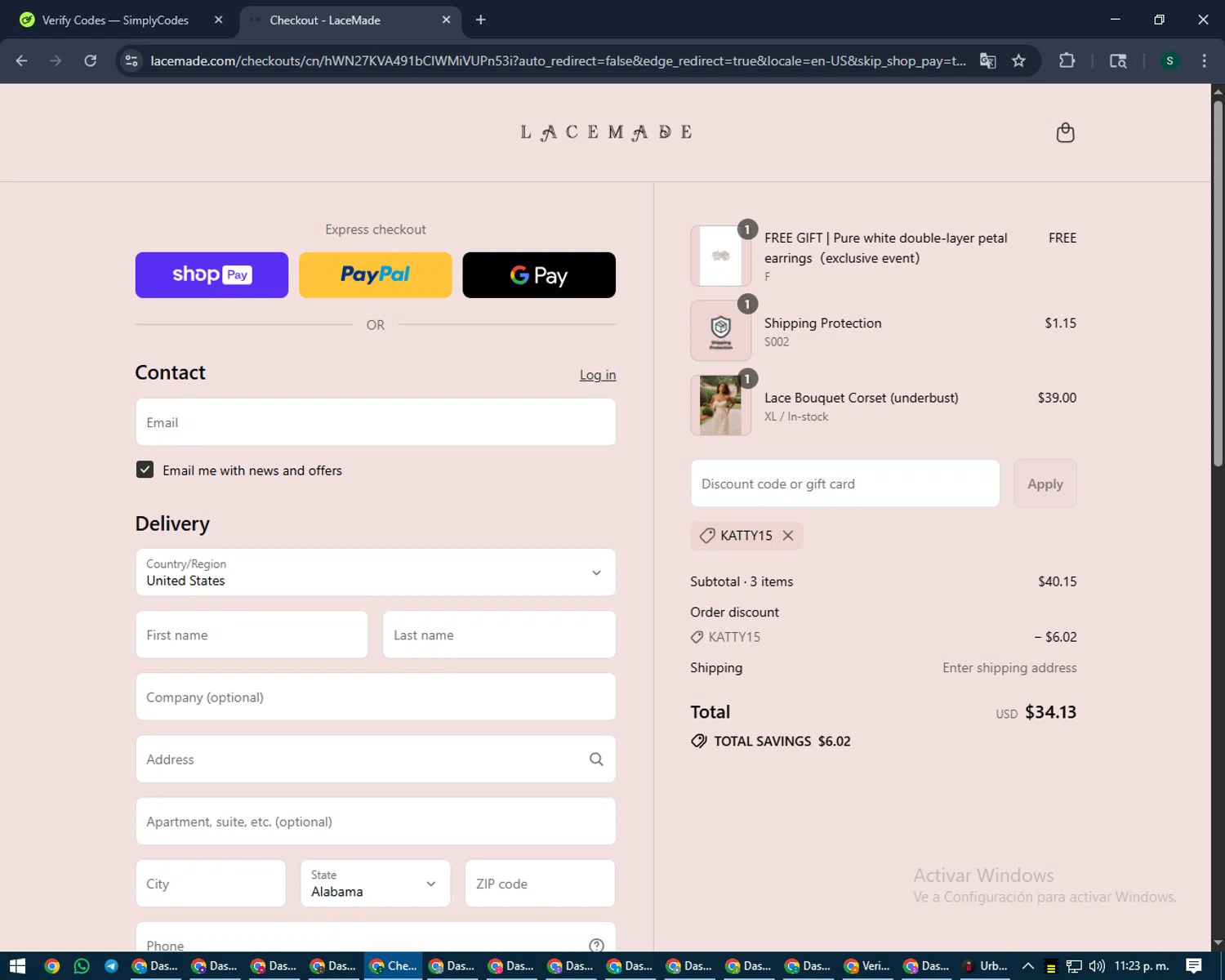Click the address search magnifier icon
Image resolution: width=1225 pixels, height=980 pixels.
596,759
